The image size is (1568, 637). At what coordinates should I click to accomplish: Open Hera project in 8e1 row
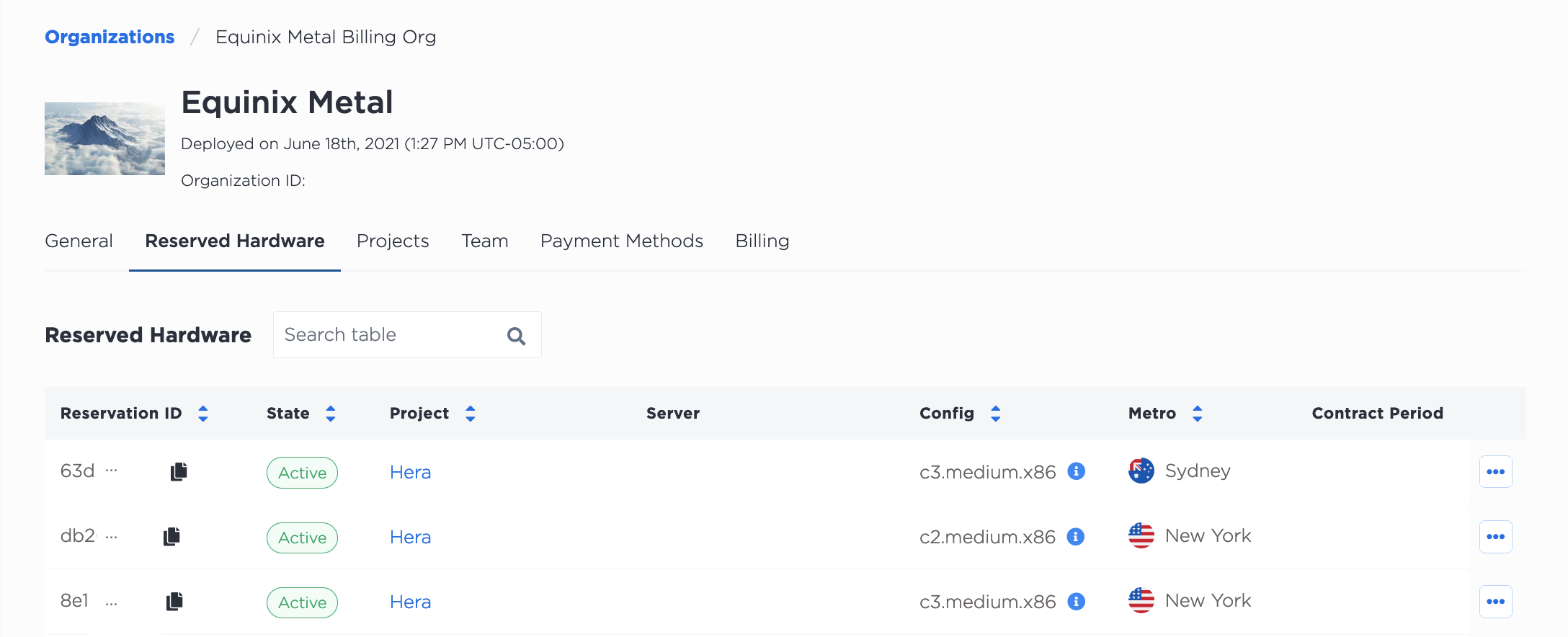click(411, 602)
